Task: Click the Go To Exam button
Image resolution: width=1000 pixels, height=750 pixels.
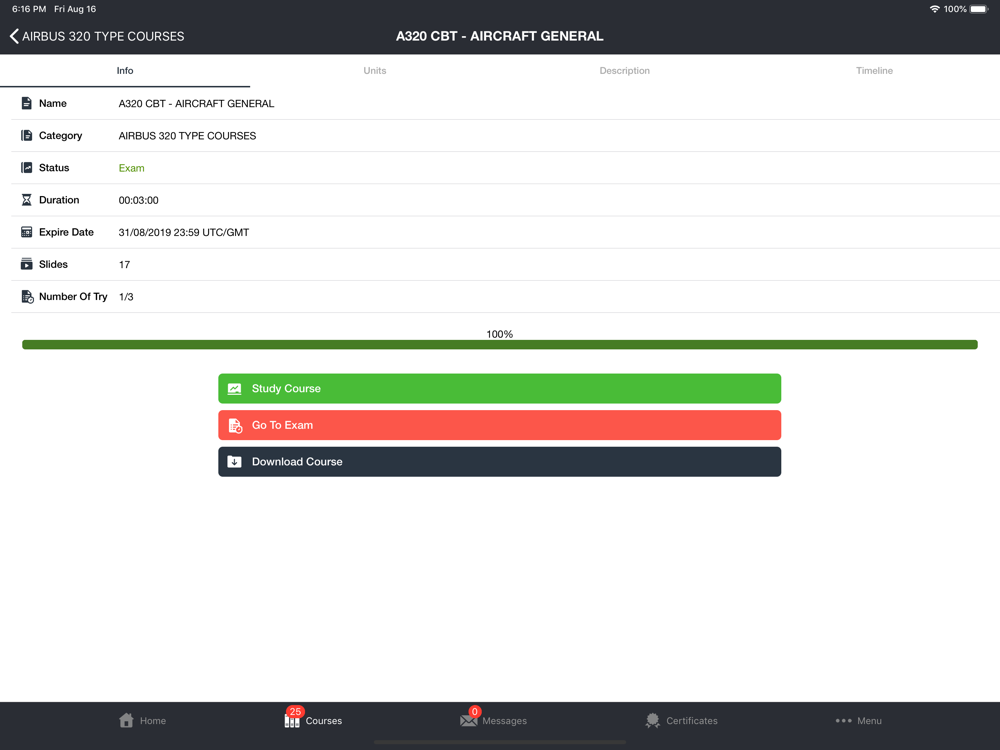Action: pyautogui.click(x=499, y=425)
